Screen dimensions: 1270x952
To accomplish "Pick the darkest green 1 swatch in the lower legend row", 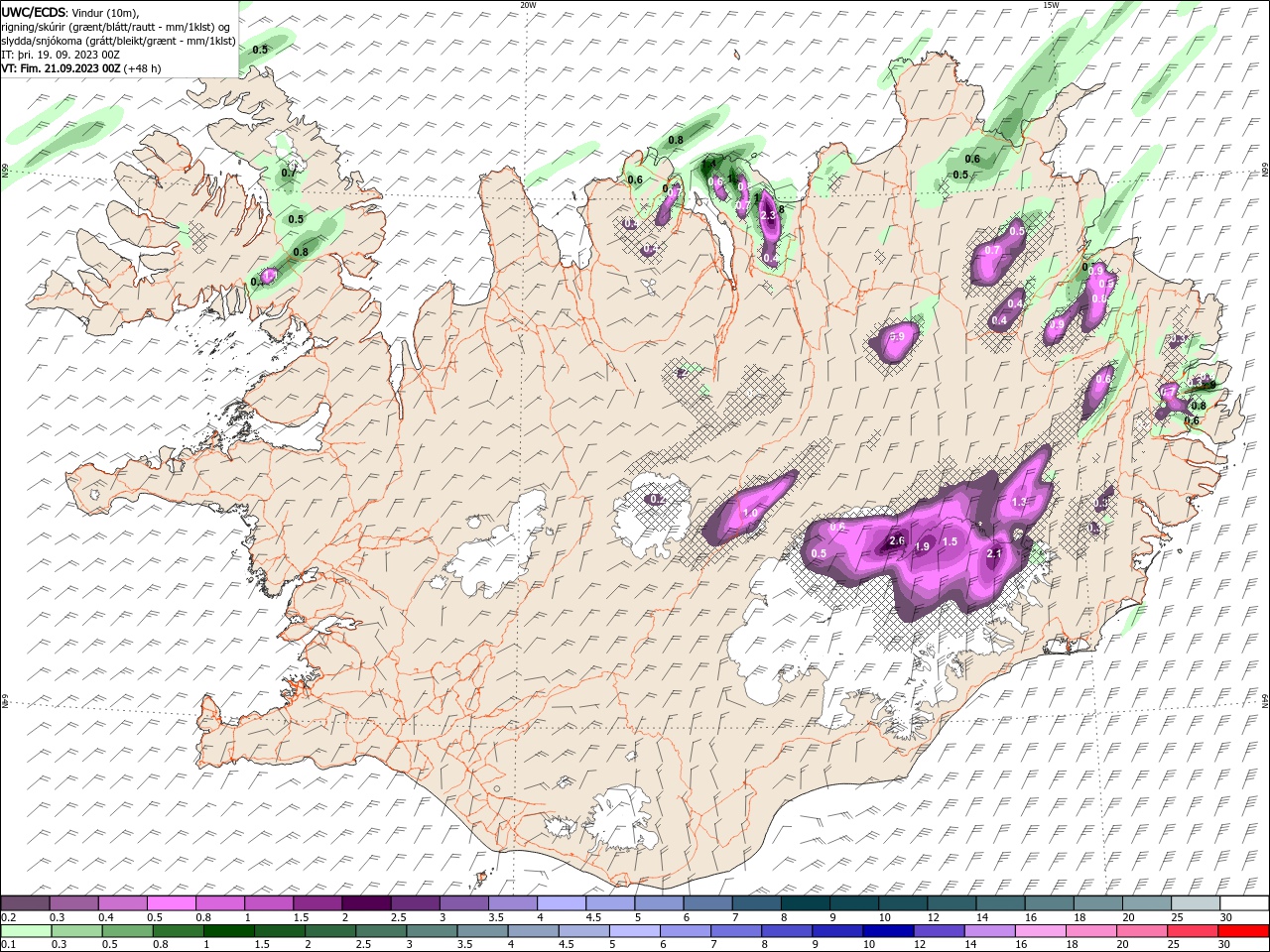I will pyautogui.click(x=228, y=931).
